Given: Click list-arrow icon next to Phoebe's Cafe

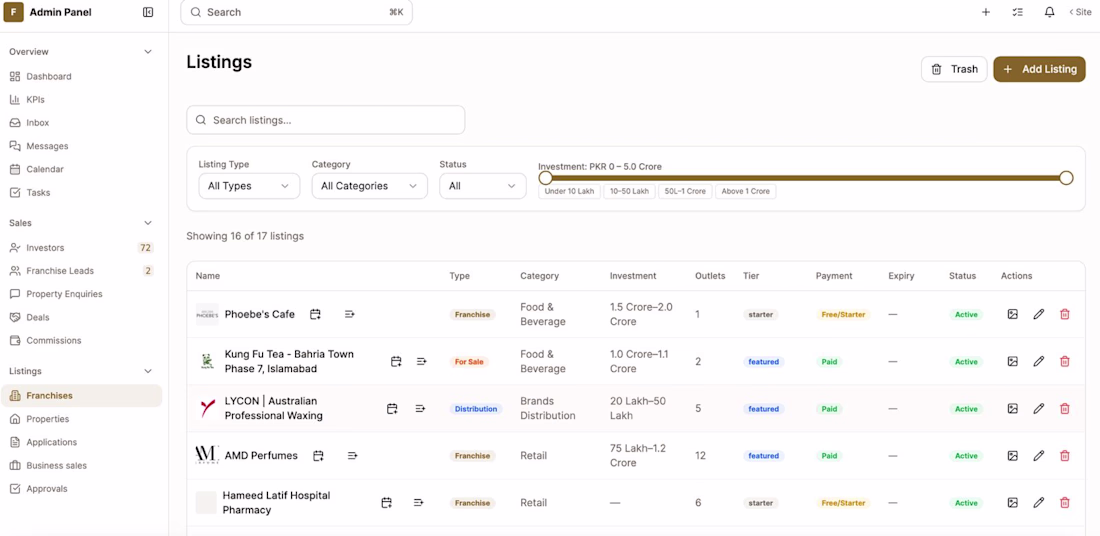Looking at the screenshot, I should click(x=349, y=314).
